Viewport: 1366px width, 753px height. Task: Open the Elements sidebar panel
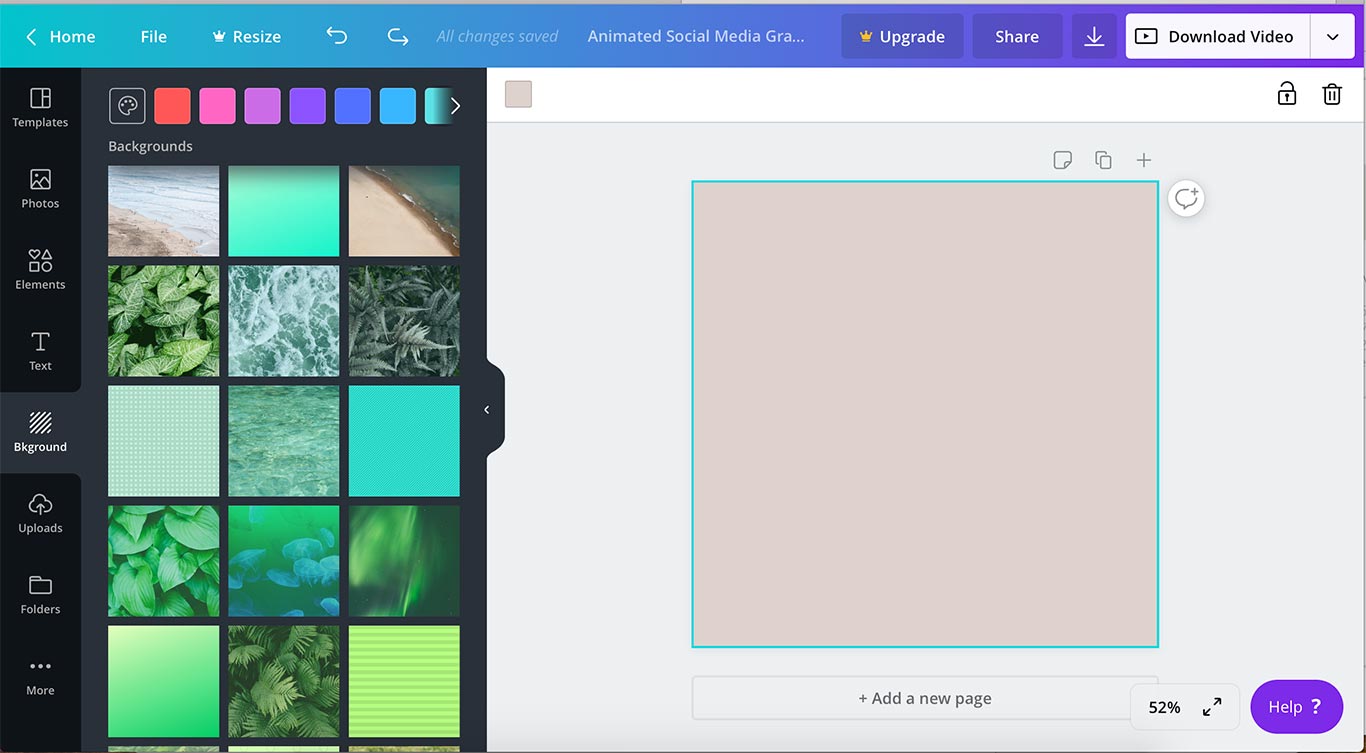[x=40, y=270]
